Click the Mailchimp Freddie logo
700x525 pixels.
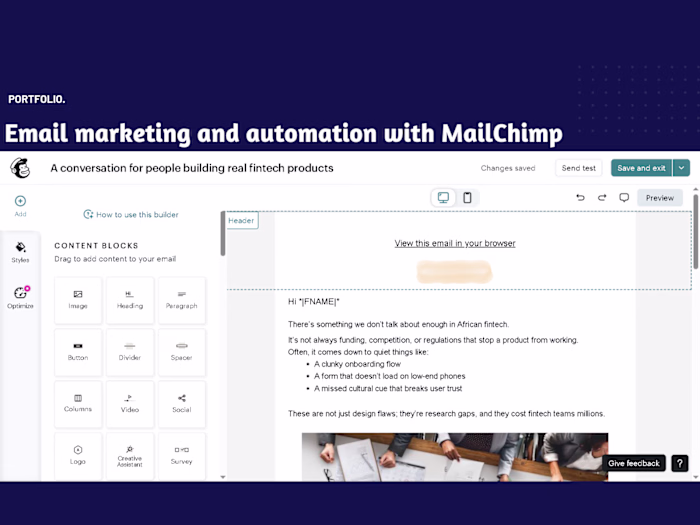click(x=20, y=168)
